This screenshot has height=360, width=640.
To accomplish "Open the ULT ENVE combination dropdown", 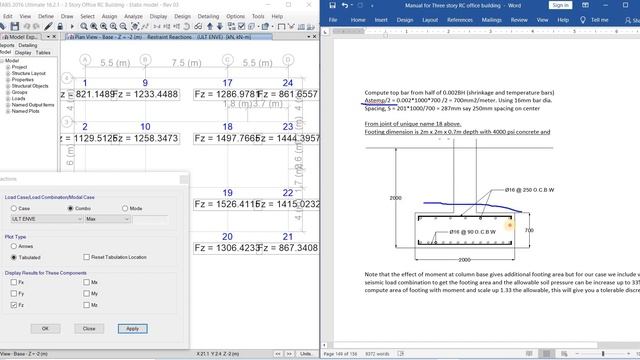I will click(x=47, y=219).
